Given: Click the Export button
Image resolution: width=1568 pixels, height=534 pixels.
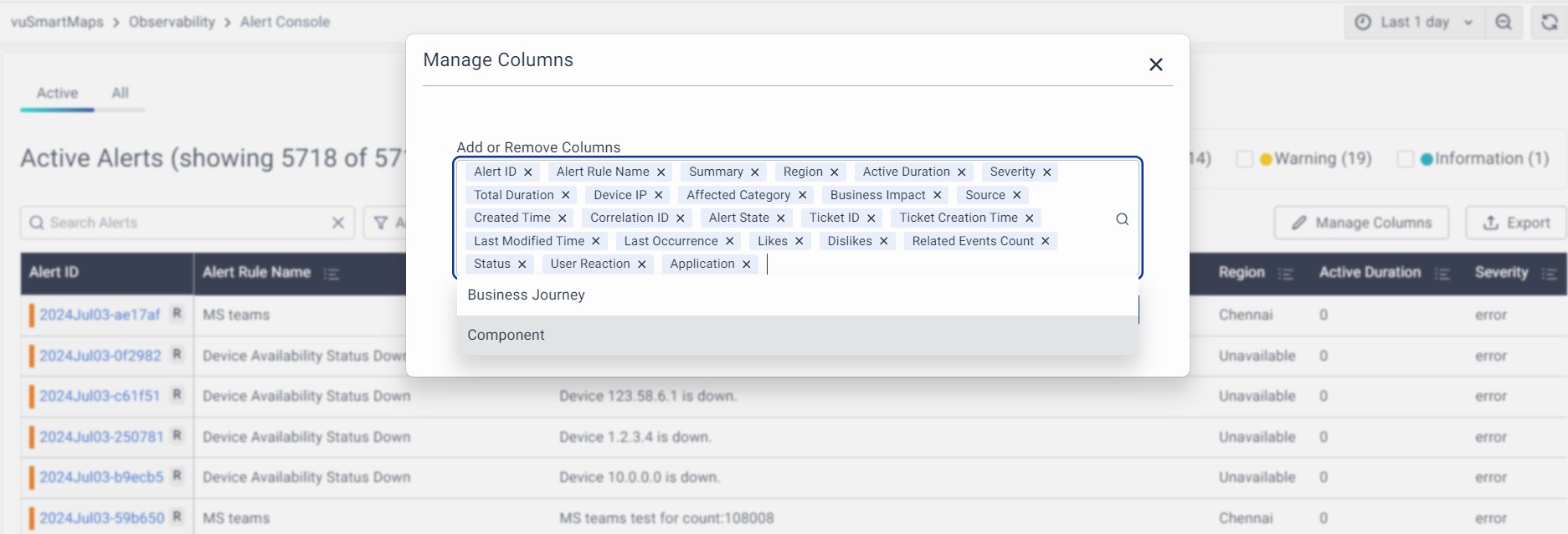Looking at the screenshot, I should click(1516, 223).
